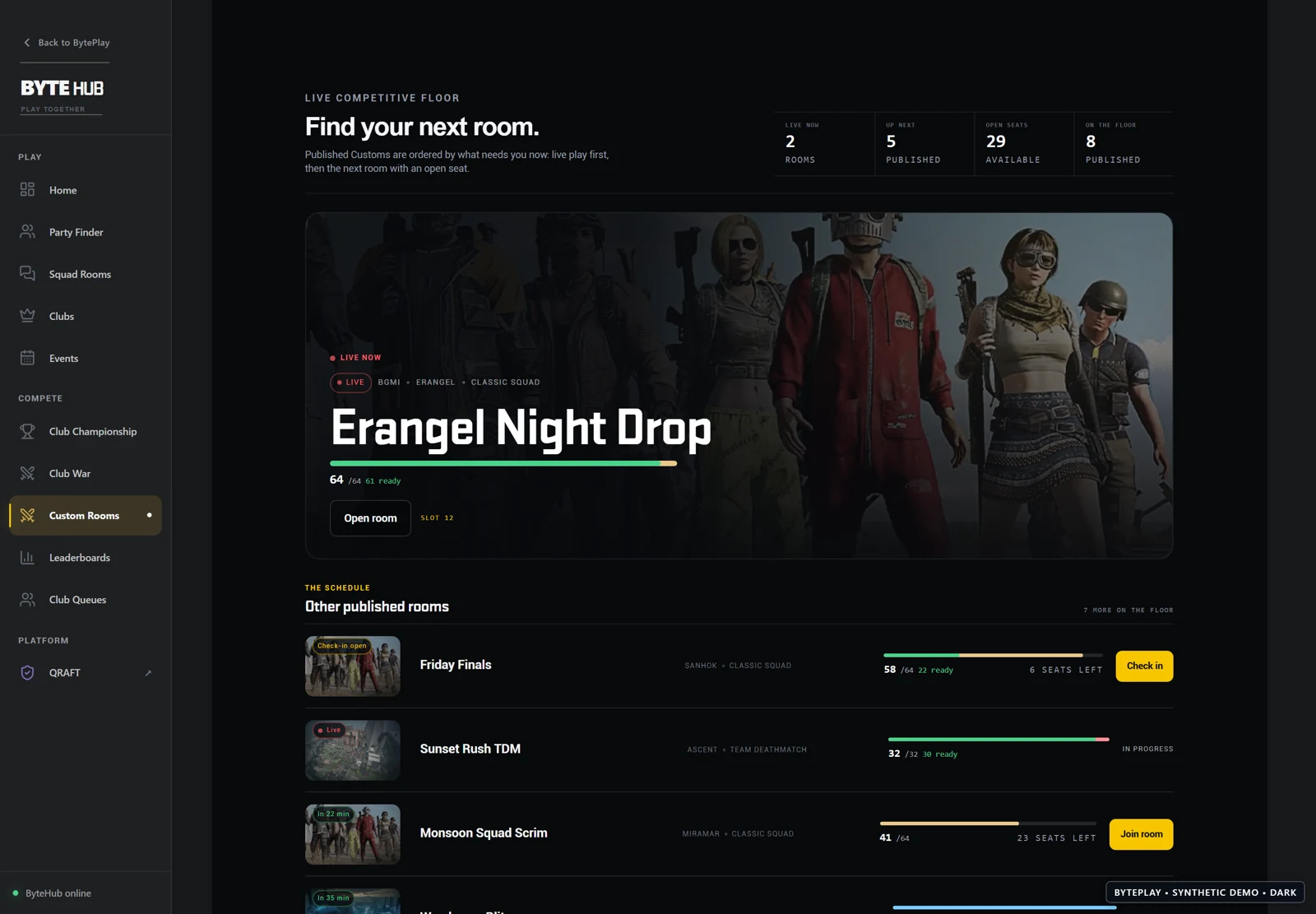Click the BYTE HUB logo
This screenshot has height=914, width=1316.
coord(63,88)
